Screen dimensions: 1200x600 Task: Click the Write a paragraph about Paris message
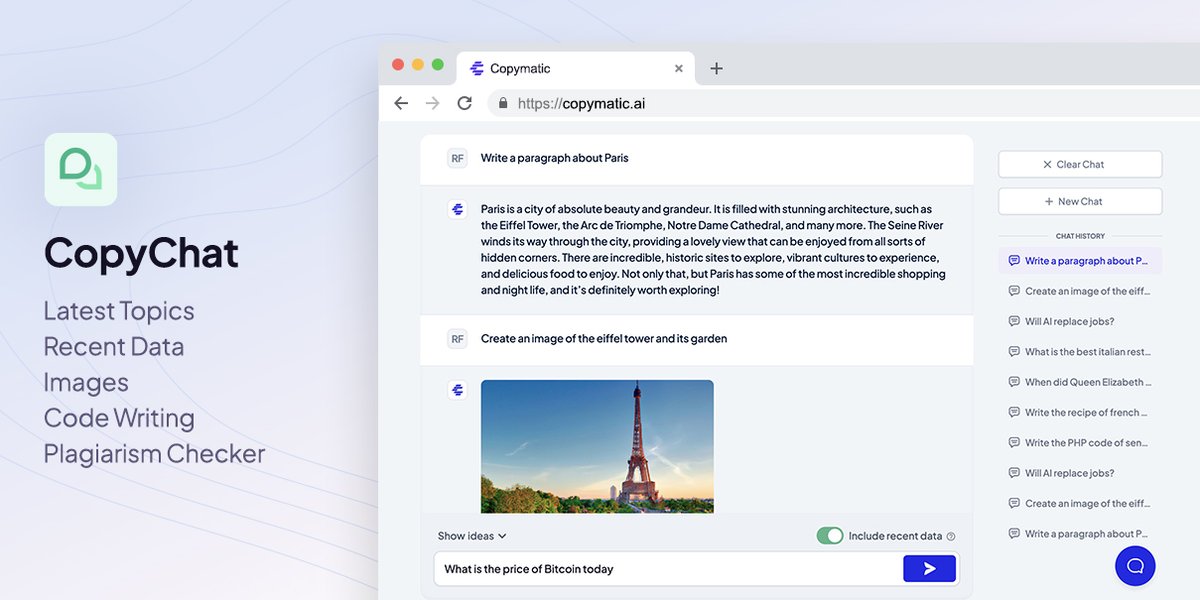click(x=554, y=158)
